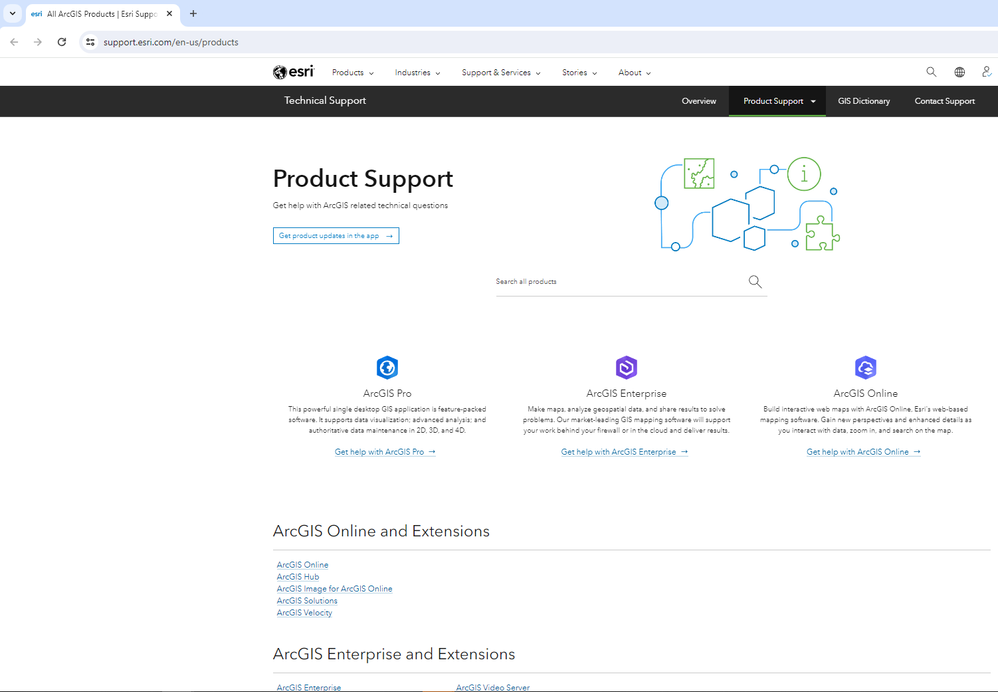
Task: Open Get help with ArcGIS Online link
Action: coord(864,452)
